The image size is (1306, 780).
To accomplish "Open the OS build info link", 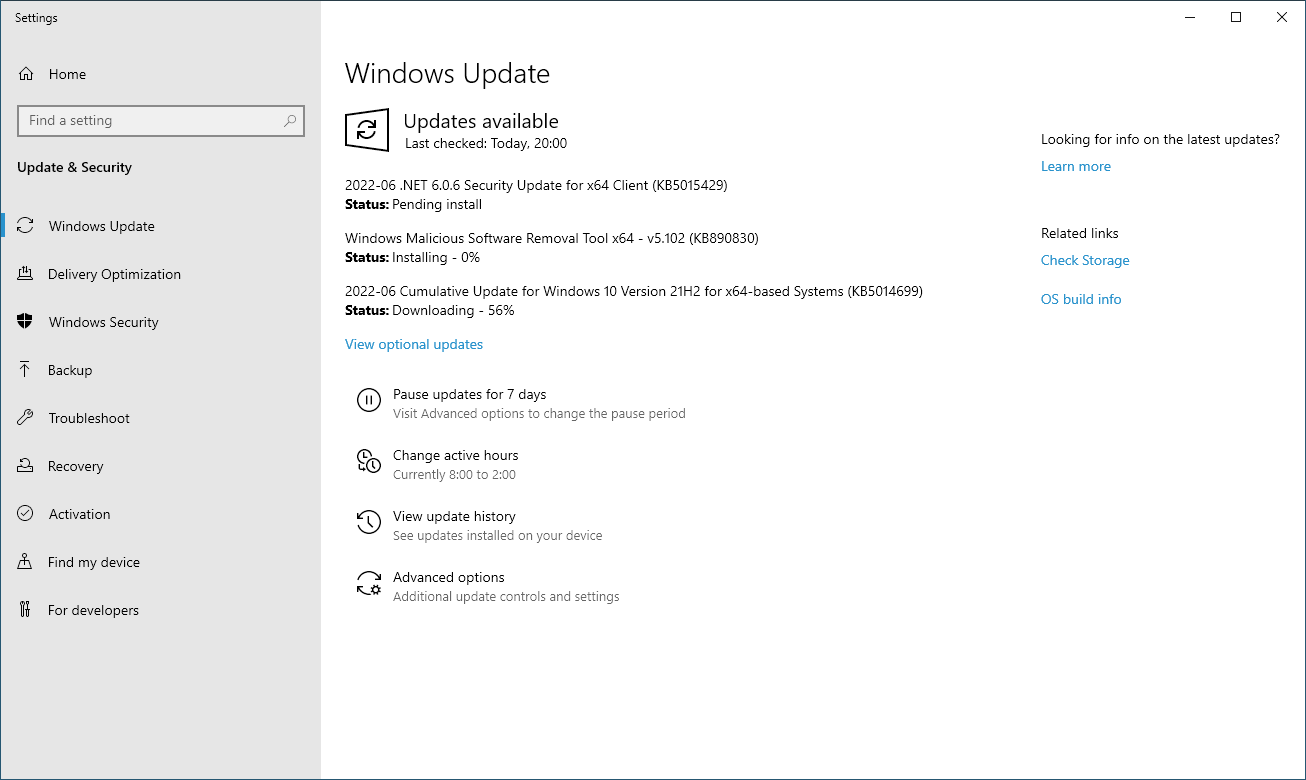I will (x=1081, y=299).
